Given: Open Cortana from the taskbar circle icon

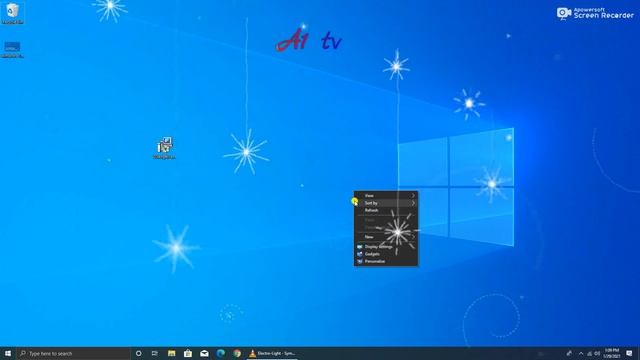Looking at the screenshot, I should [138, 353].
